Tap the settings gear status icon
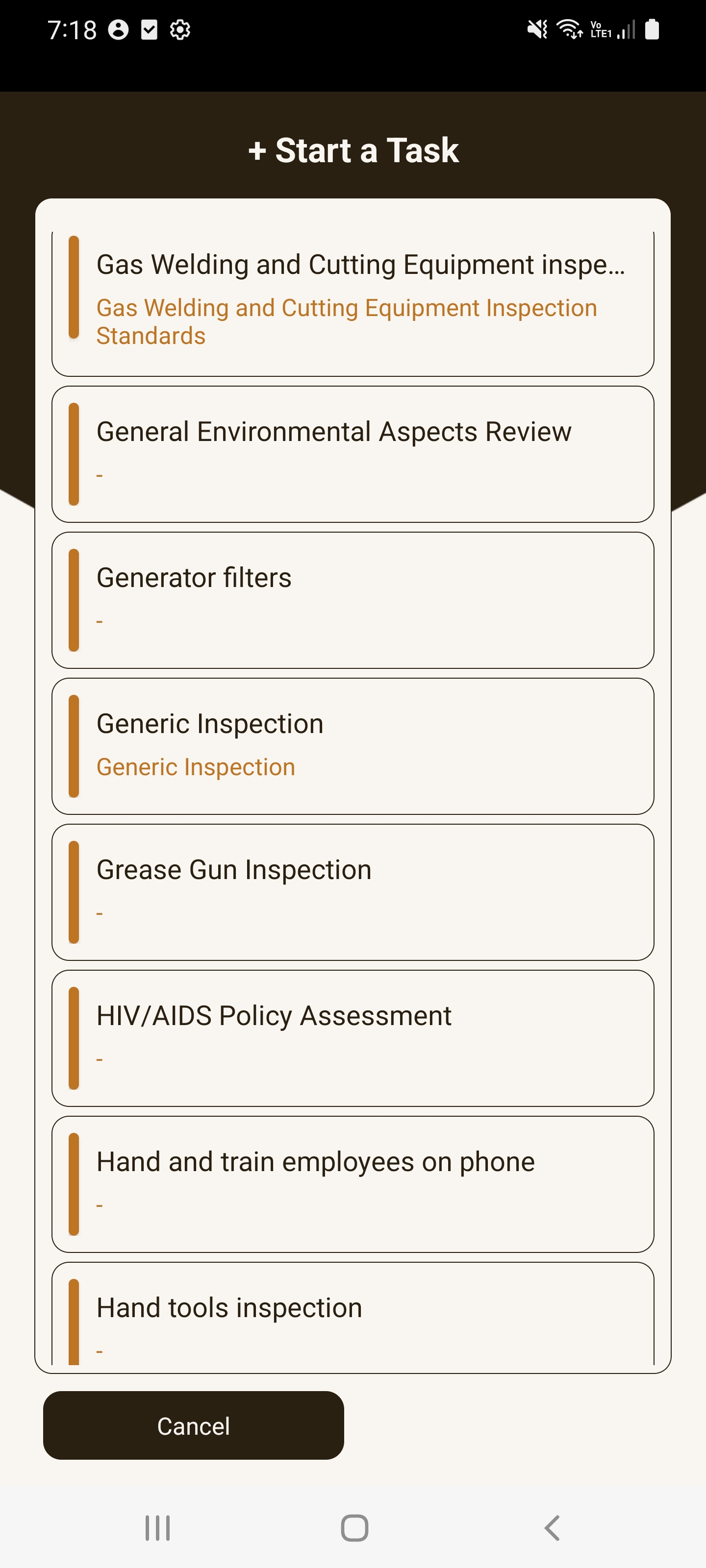The width and height of the screenshot is (706, 1568). coord(180,30)
